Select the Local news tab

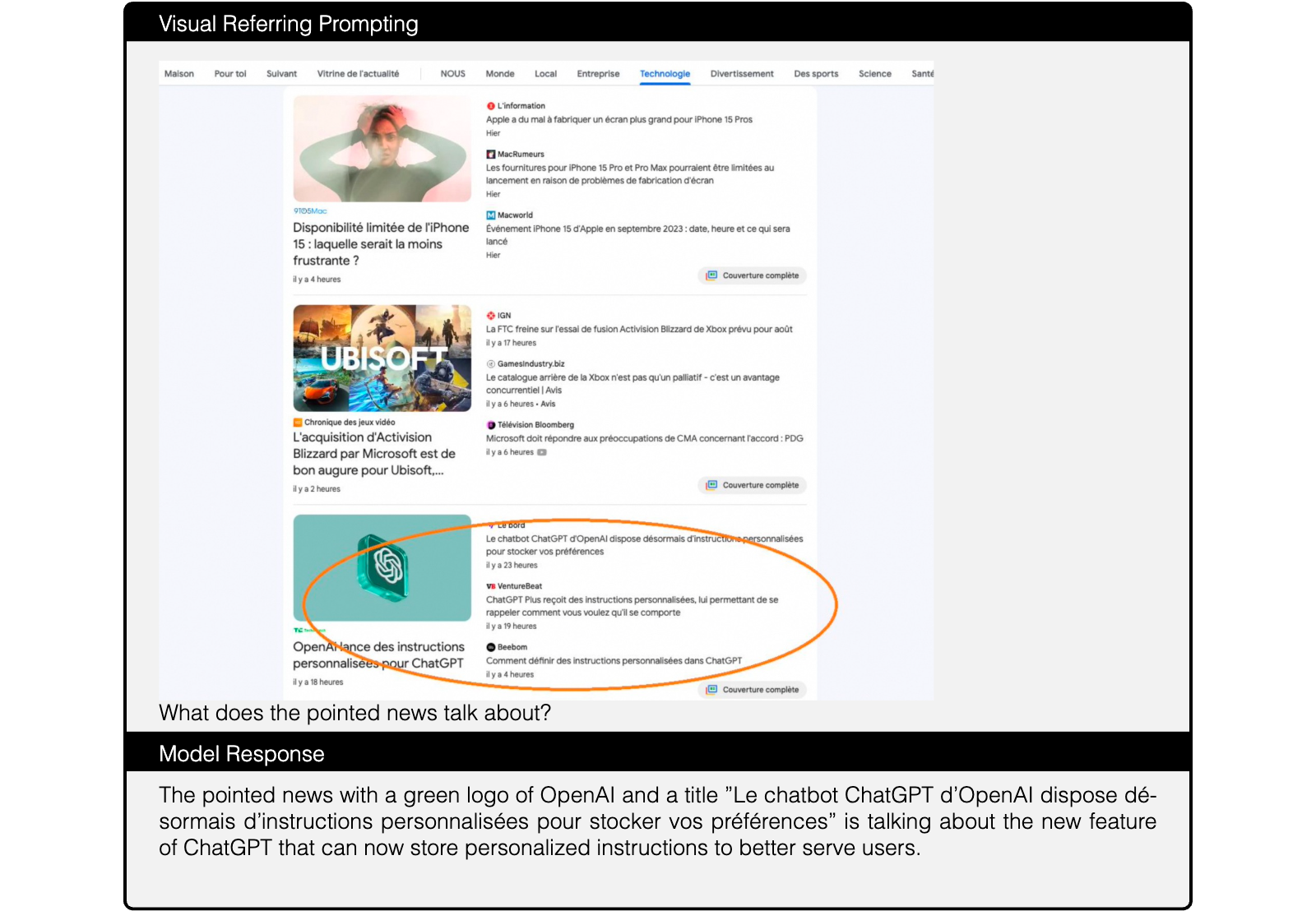[x=545, y=74]
